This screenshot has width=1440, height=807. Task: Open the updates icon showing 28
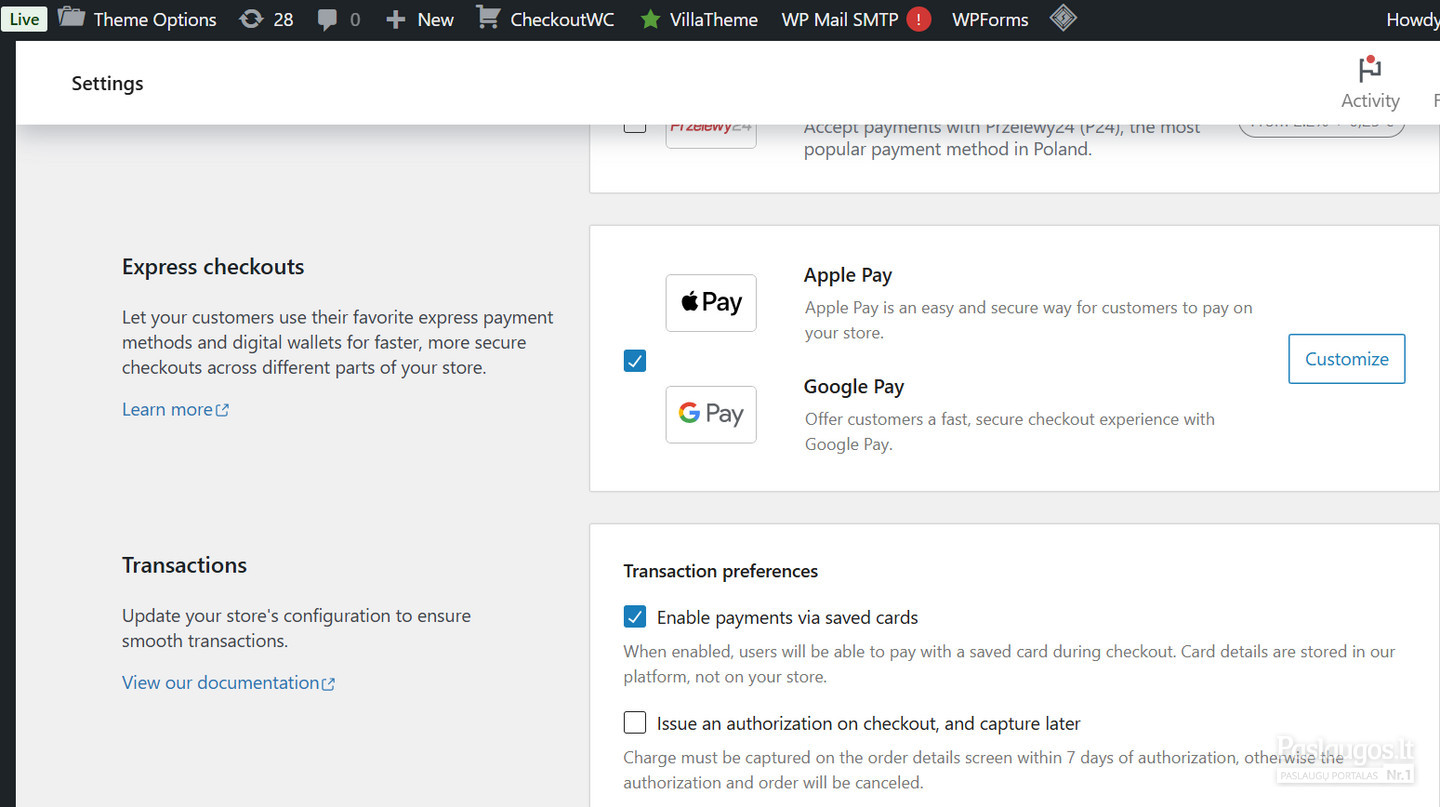(251, 19)
